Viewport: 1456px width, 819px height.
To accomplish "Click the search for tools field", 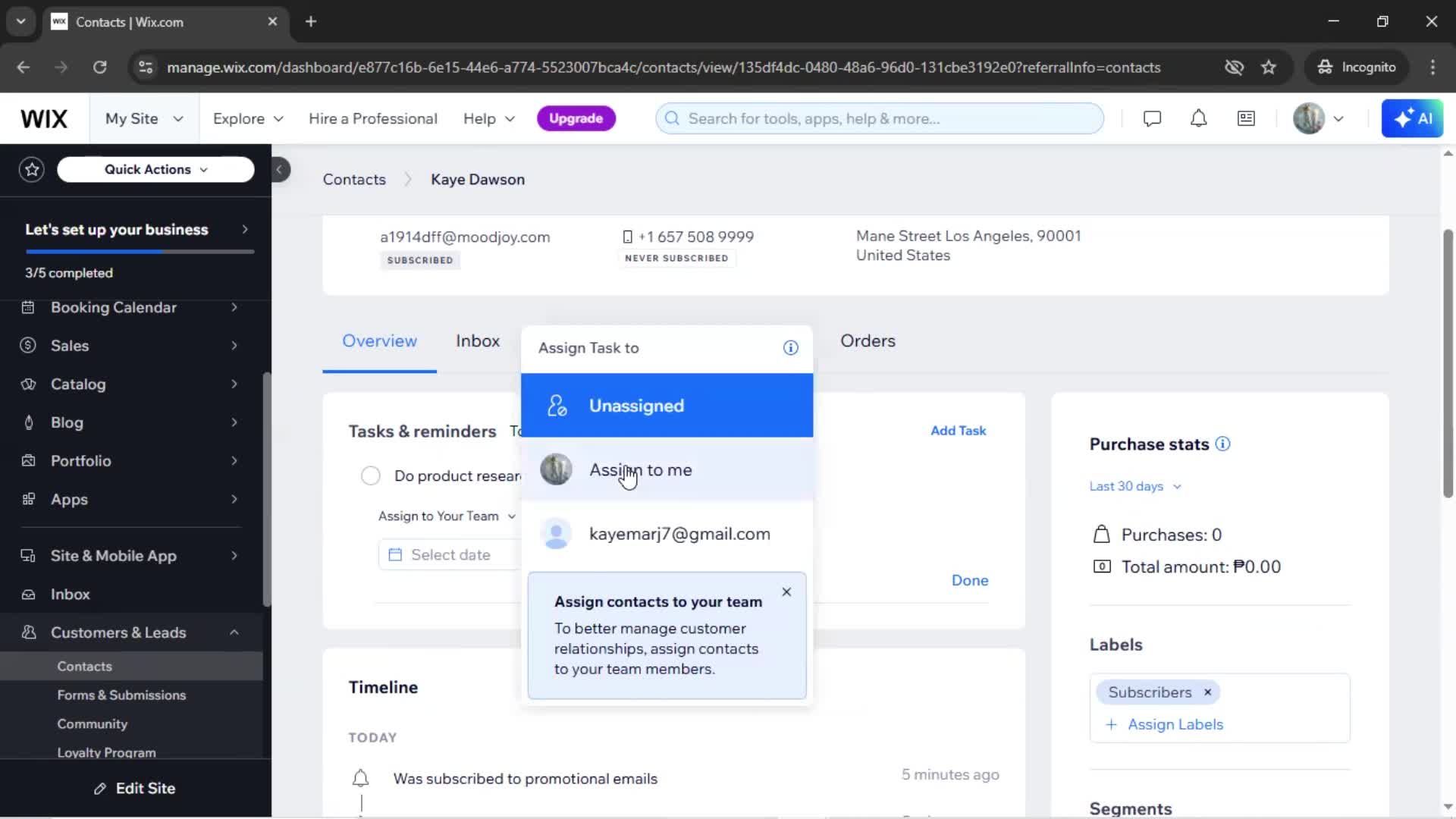I will tap(880, 119).
